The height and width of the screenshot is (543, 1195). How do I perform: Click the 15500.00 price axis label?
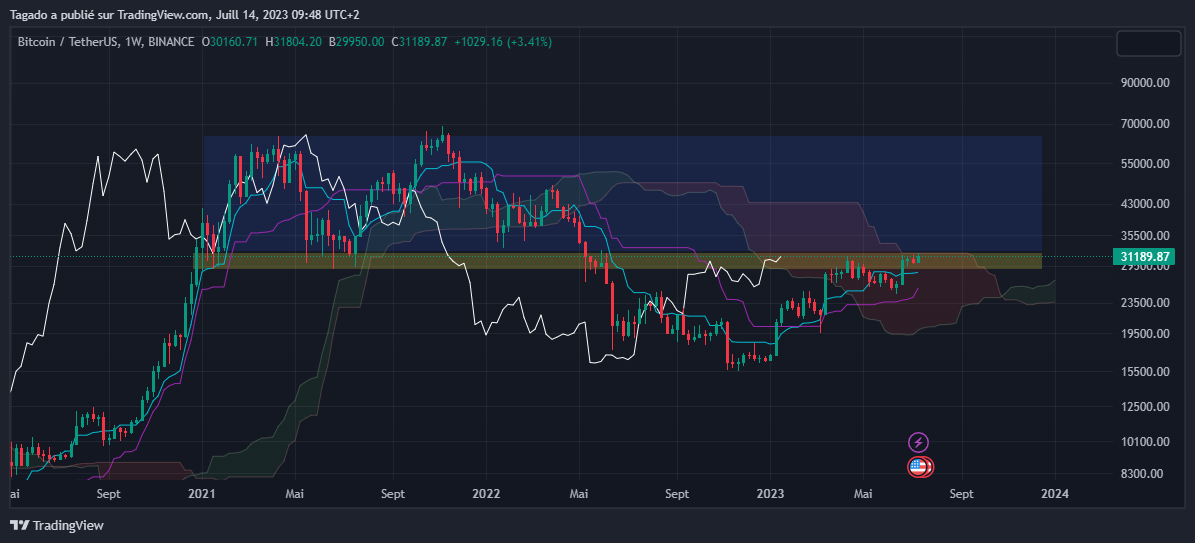point(1144,372)
